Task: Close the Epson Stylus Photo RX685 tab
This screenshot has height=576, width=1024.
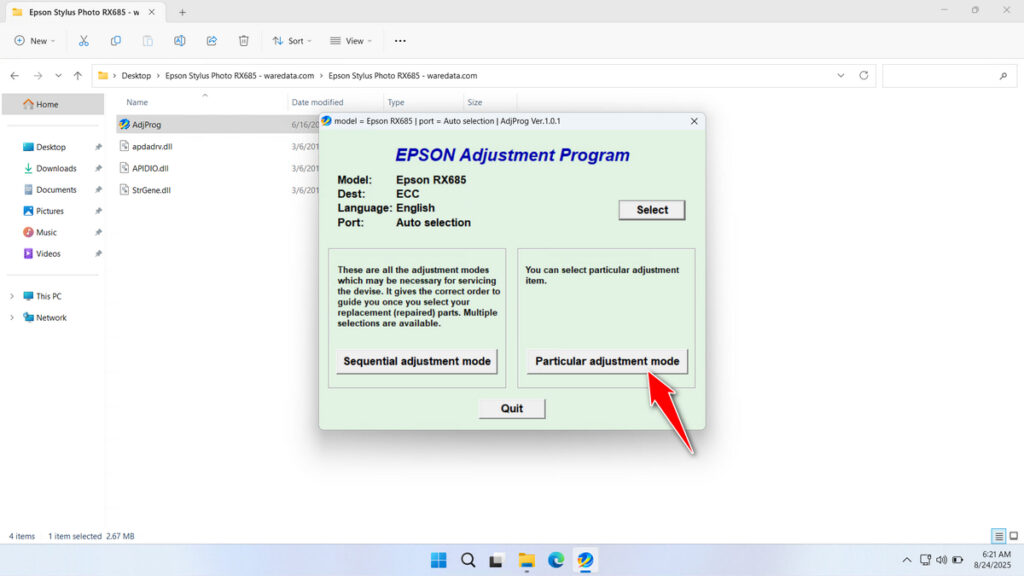Action: (x=152, y=12)
